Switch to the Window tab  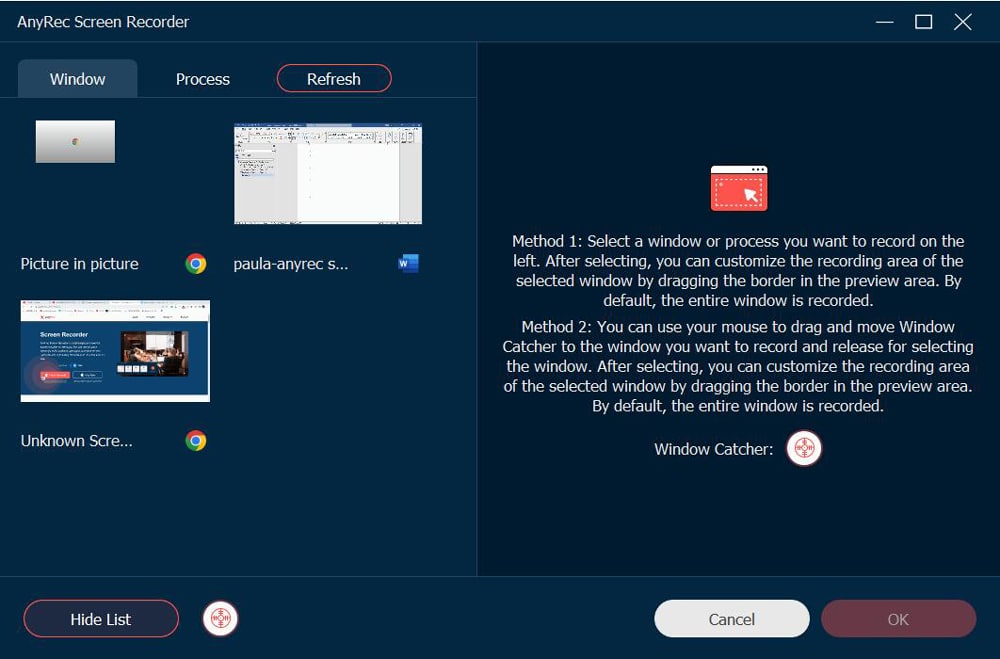(78, 78)
